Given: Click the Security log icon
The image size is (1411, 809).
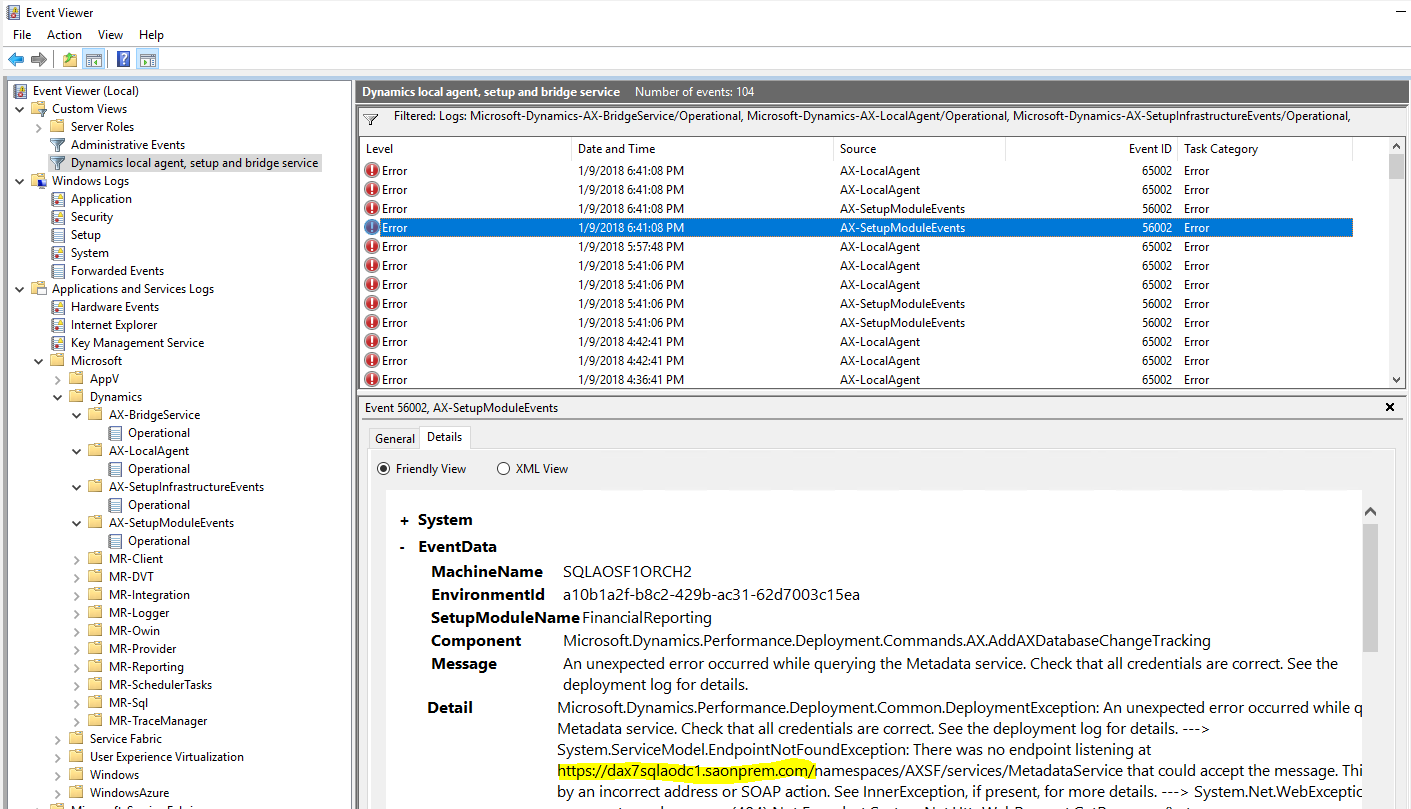Looking at the screenshot, I should click(58, 217).
